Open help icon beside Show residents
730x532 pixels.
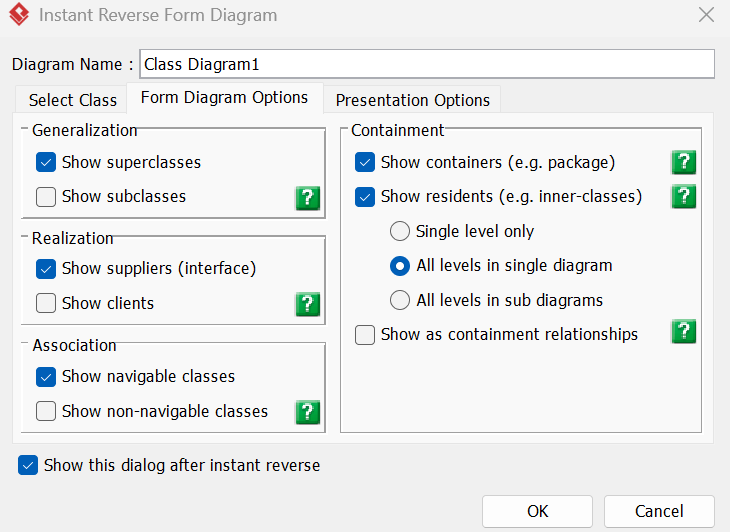pyautogui.click(x=683, y=196)
